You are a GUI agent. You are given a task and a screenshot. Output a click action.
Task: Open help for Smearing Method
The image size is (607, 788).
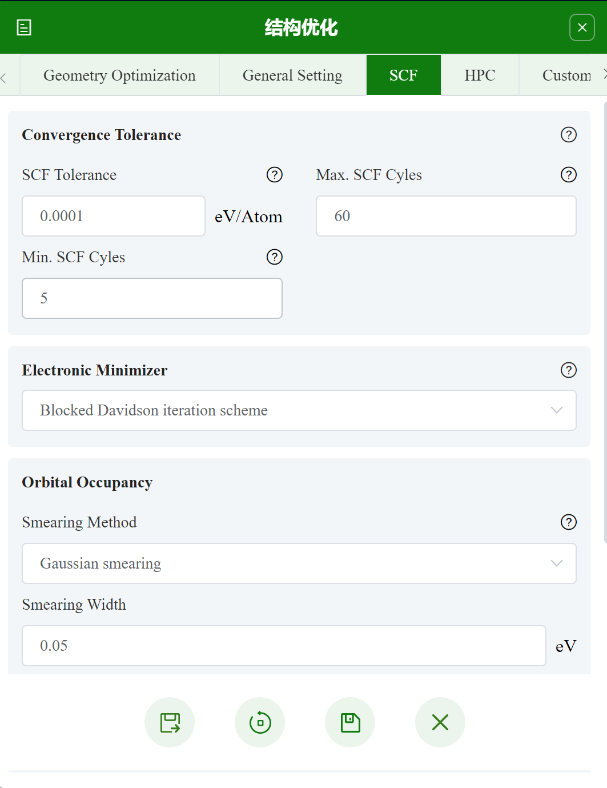(x=569, y=522)
